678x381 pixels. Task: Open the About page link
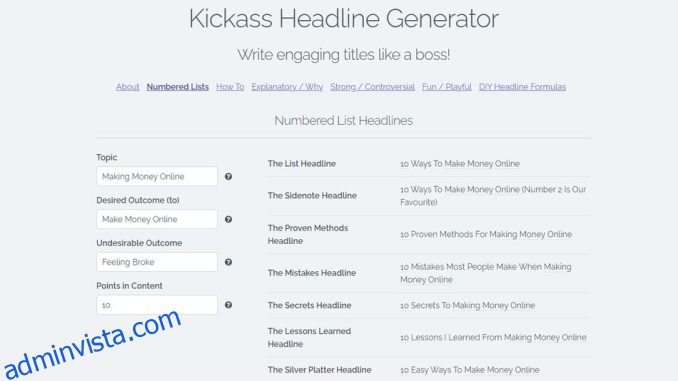[128, 87]
